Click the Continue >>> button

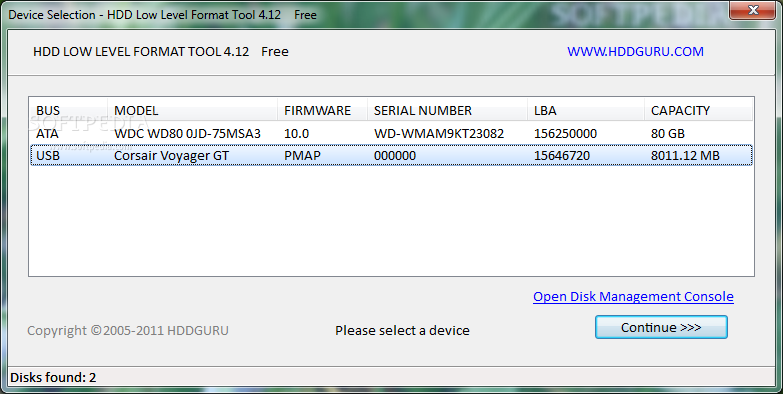click(x=661, y=328)
